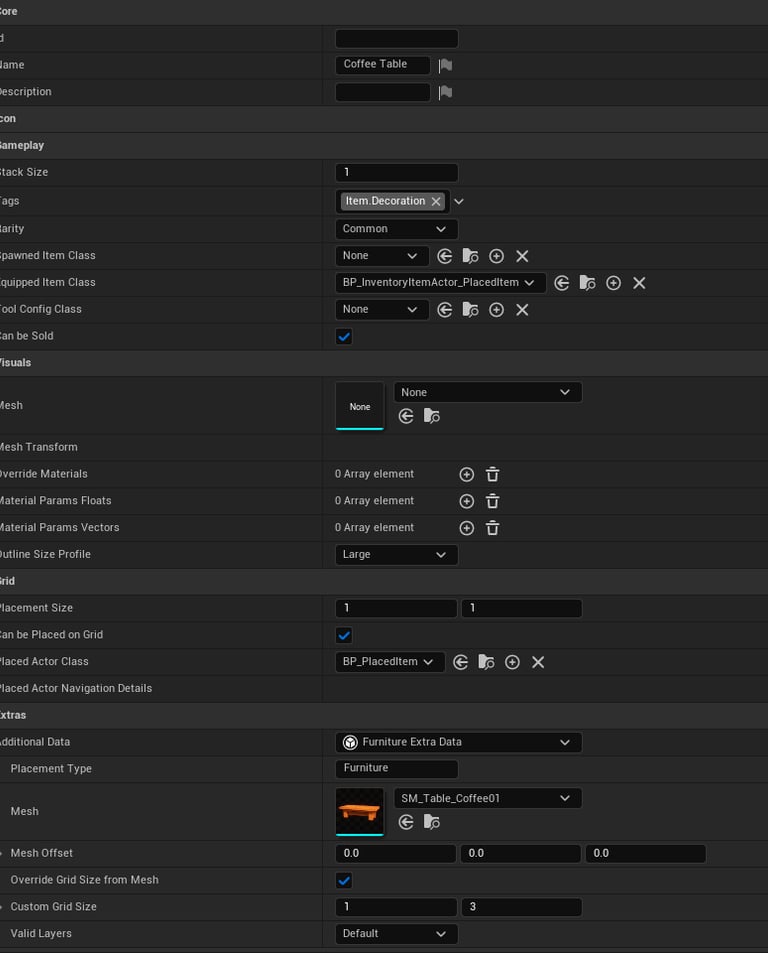The image size is (768, 953).
Task: Browse to Tool Config Class asset
Action: (470, 310)
